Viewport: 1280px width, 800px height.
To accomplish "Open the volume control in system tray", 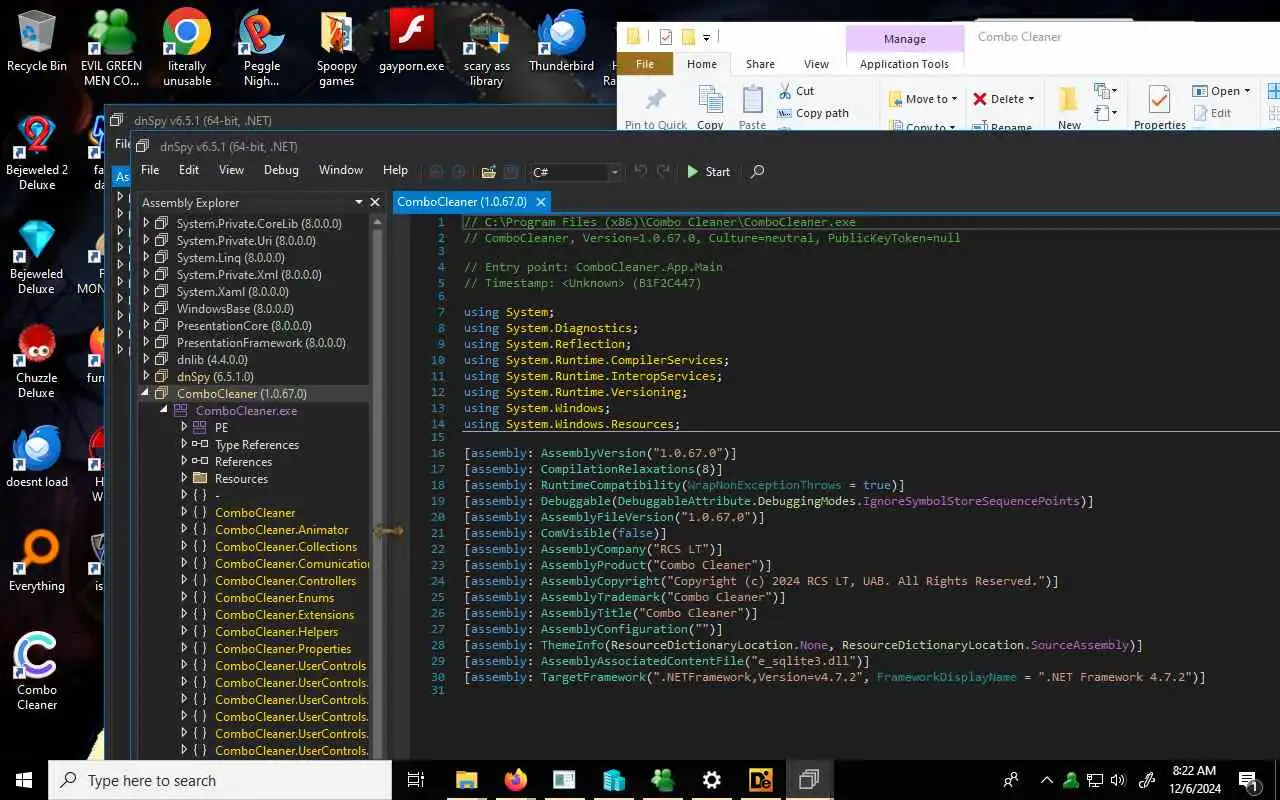I will [x=1118, y=780].
